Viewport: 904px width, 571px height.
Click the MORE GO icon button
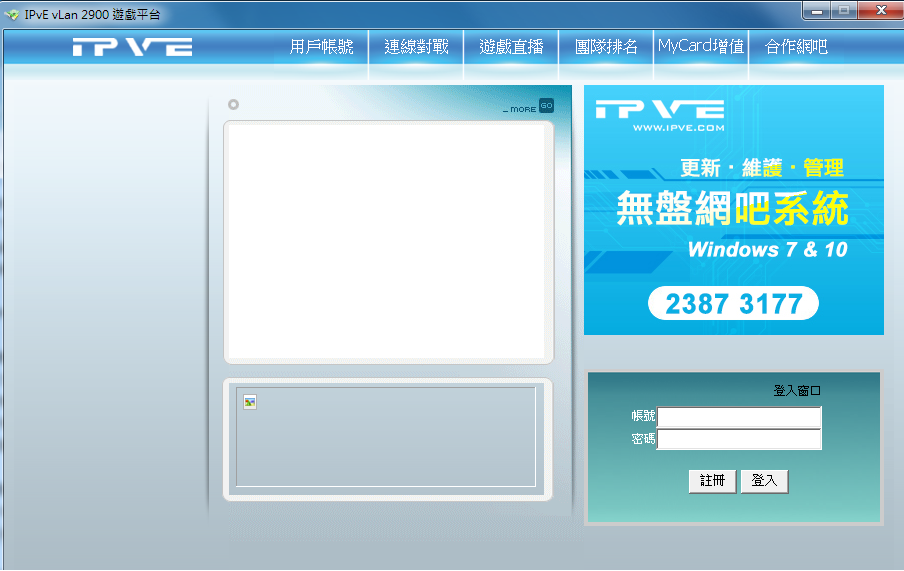[x=546, y=106]
